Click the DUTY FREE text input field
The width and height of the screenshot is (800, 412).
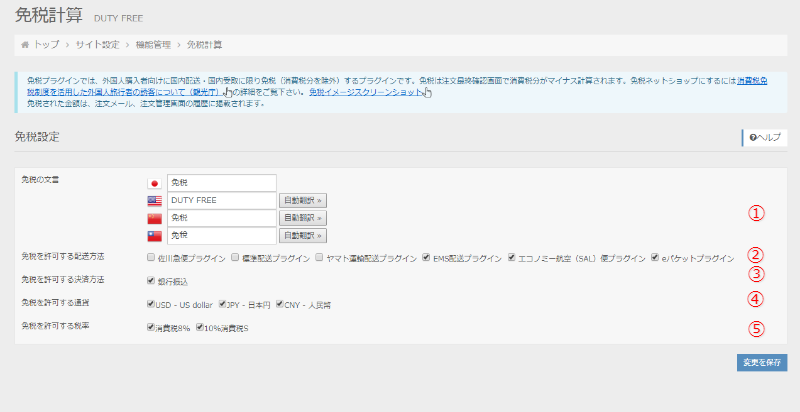tap(221, 201)
